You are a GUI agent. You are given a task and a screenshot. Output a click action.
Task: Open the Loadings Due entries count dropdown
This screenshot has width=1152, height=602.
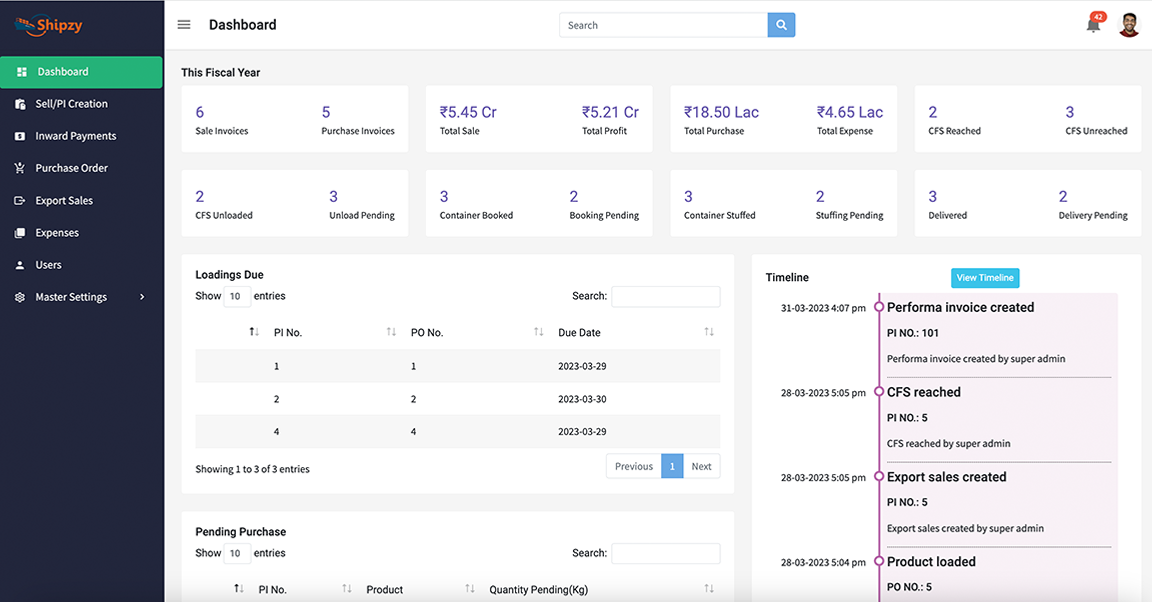click(x=237, y=296)
